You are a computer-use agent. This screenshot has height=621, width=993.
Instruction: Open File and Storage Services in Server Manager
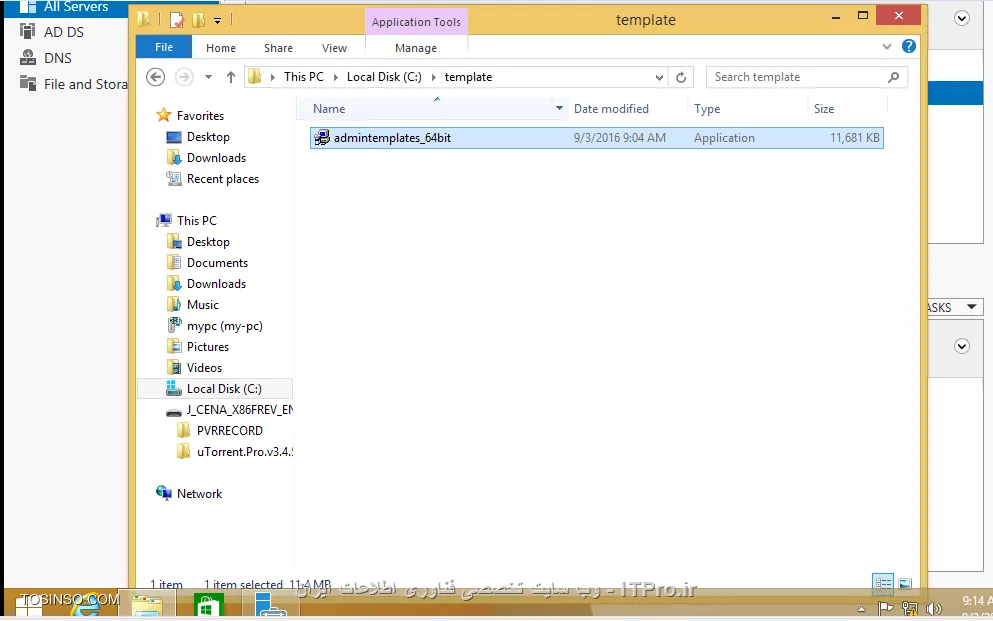(85, 84)
